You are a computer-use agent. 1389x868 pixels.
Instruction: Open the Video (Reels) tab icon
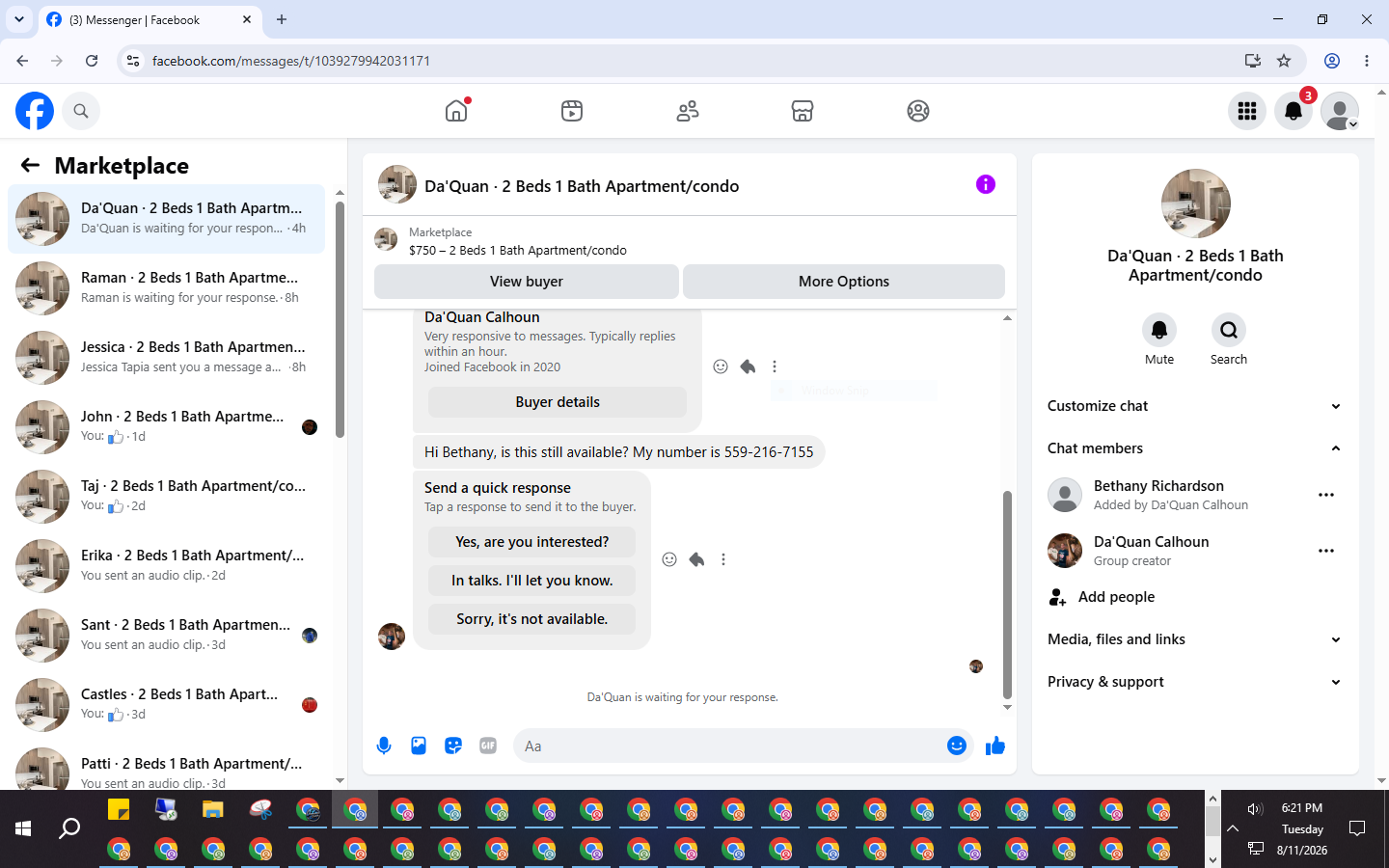tap(572, 111)
